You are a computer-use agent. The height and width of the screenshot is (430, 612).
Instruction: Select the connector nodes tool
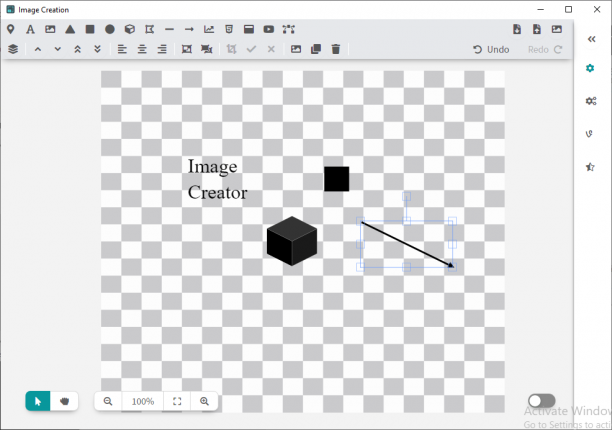(288, 29)
